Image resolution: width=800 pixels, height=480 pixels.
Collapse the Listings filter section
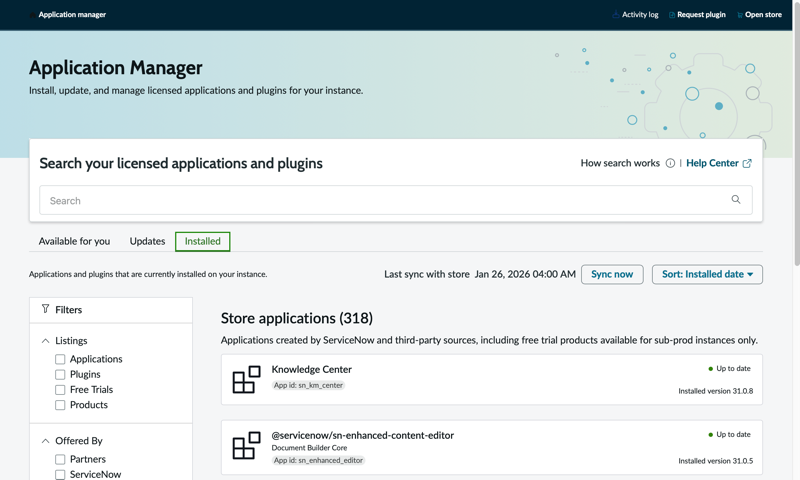click(x=45, y=341)
